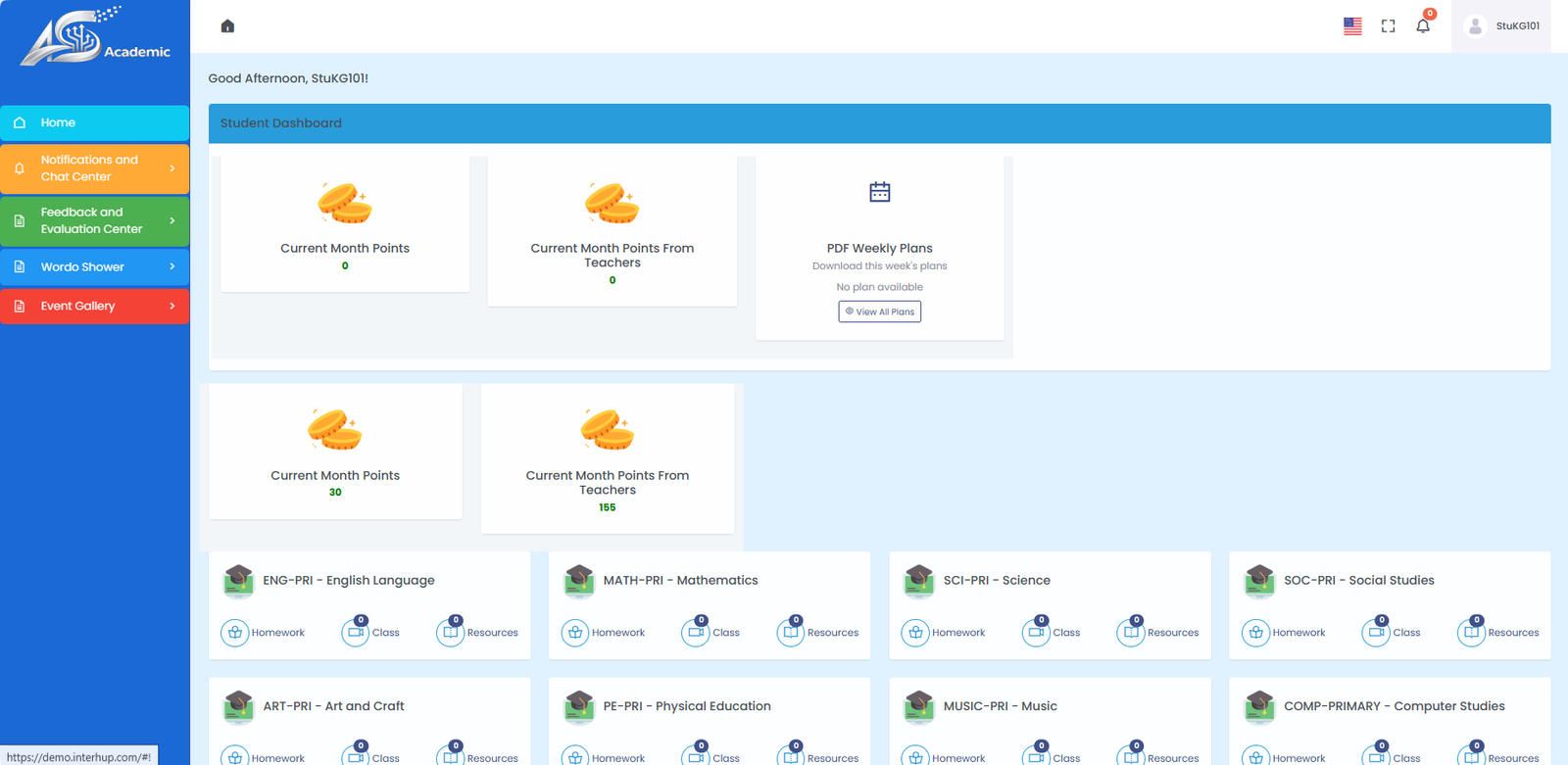Click SOC-PRI graduation cap course icon
The image size is (1568, 765).
click(1259, 581)
